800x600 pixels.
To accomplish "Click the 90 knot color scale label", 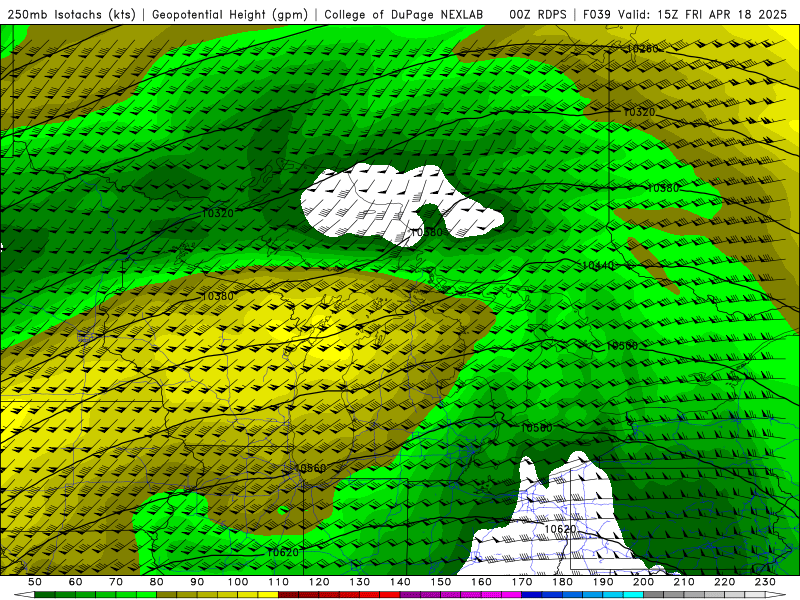I will coord(197,582).
